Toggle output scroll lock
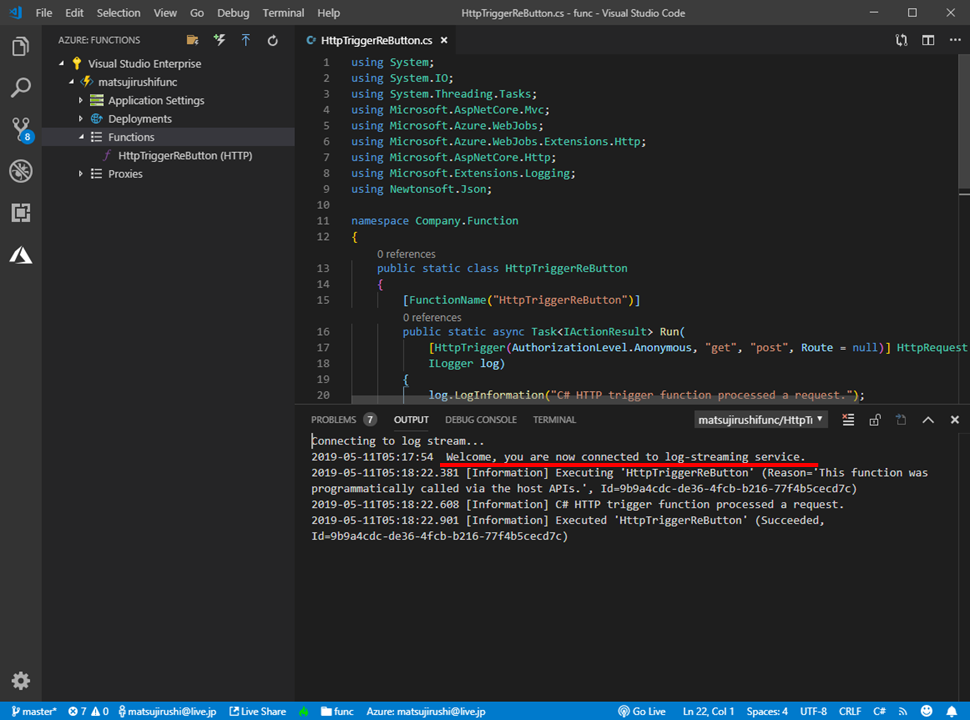Screen dimensions: 970x720 coord(875,420)
